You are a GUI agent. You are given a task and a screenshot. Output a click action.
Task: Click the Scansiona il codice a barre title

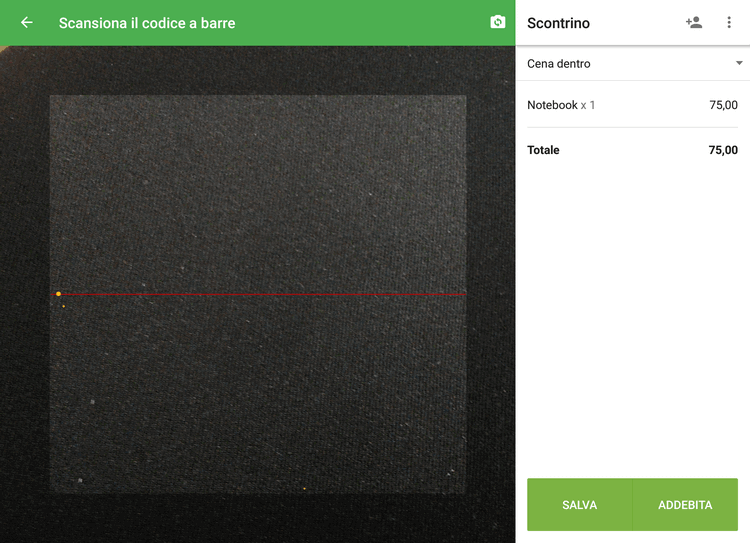pos(147,23)
